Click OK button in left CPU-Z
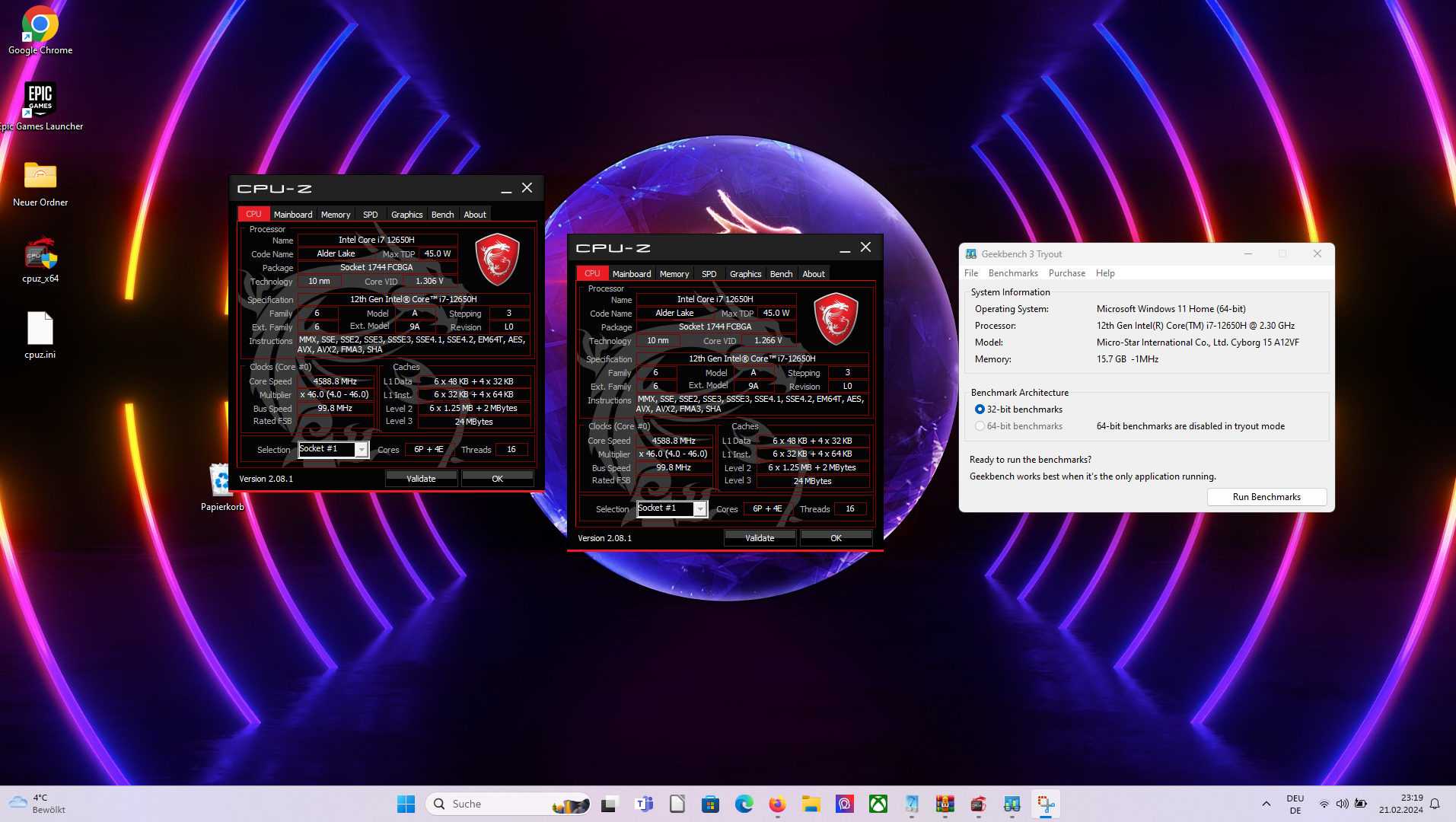 coord(497,479)
